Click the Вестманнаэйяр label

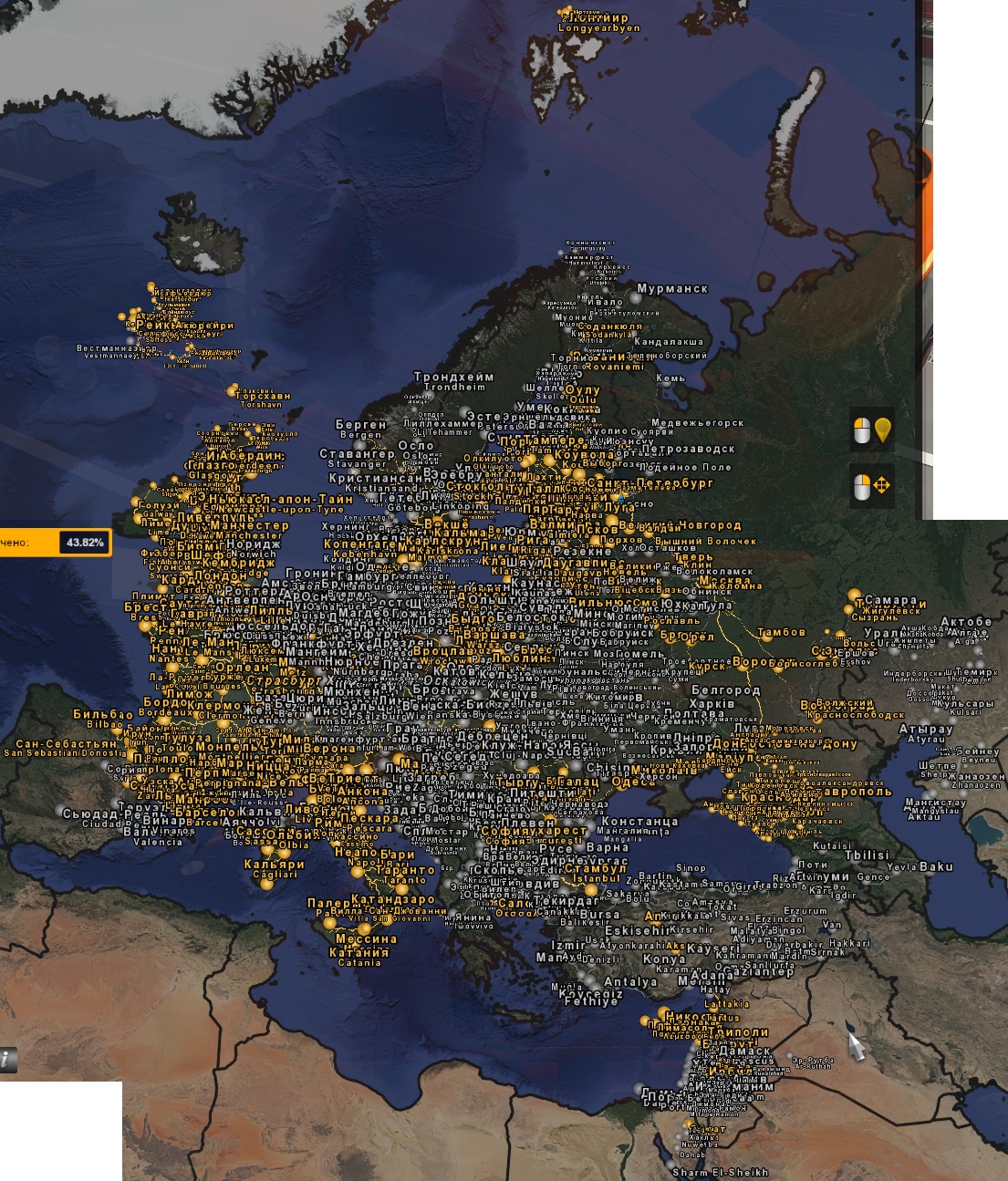tap(117, 348)
